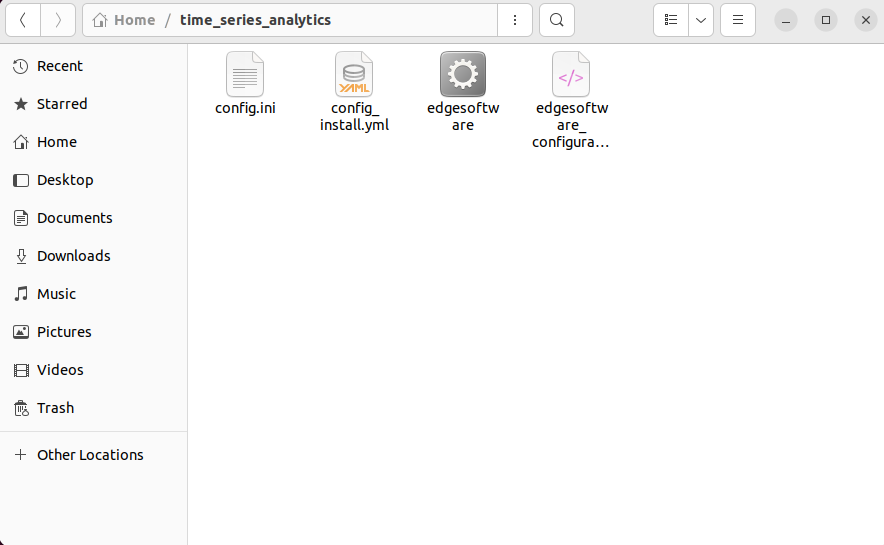Switch to list view
This screenshot has width=884, height=545.
pos(671,20)
